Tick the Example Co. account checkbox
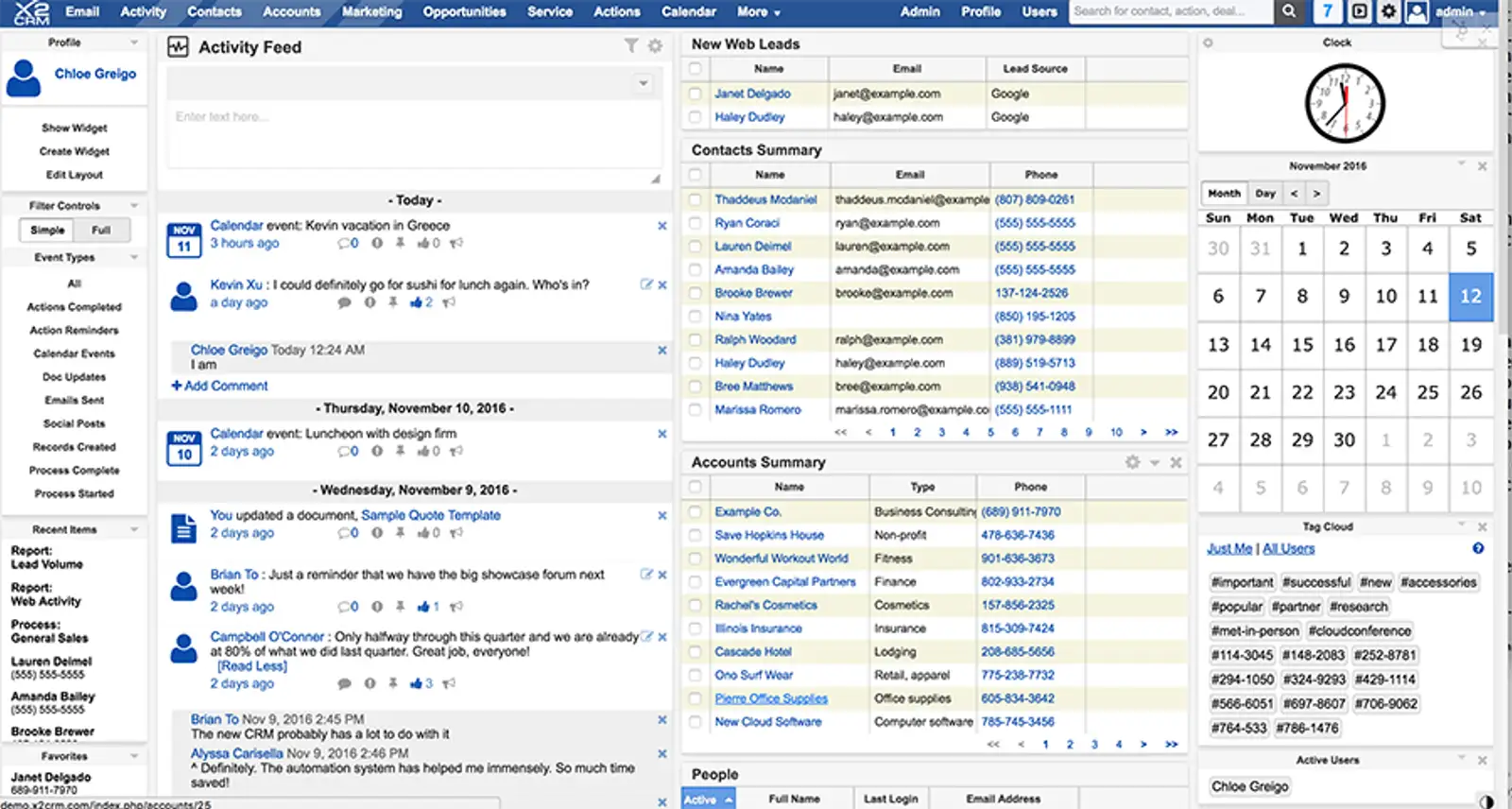 tap(696, 511)
